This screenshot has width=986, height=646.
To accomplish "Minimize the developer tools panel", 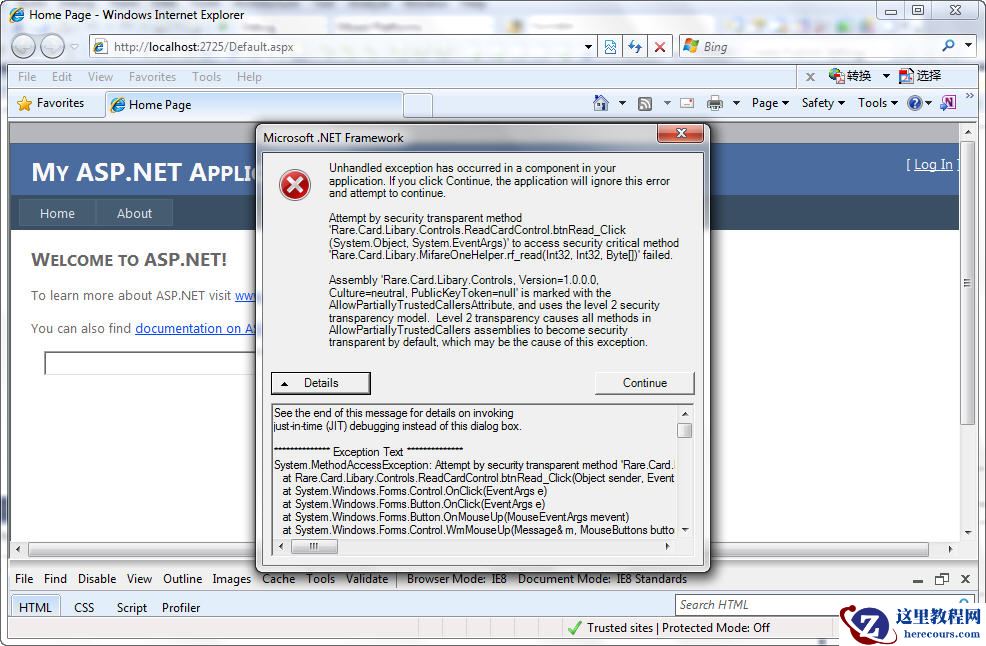I will pos(918,580).
